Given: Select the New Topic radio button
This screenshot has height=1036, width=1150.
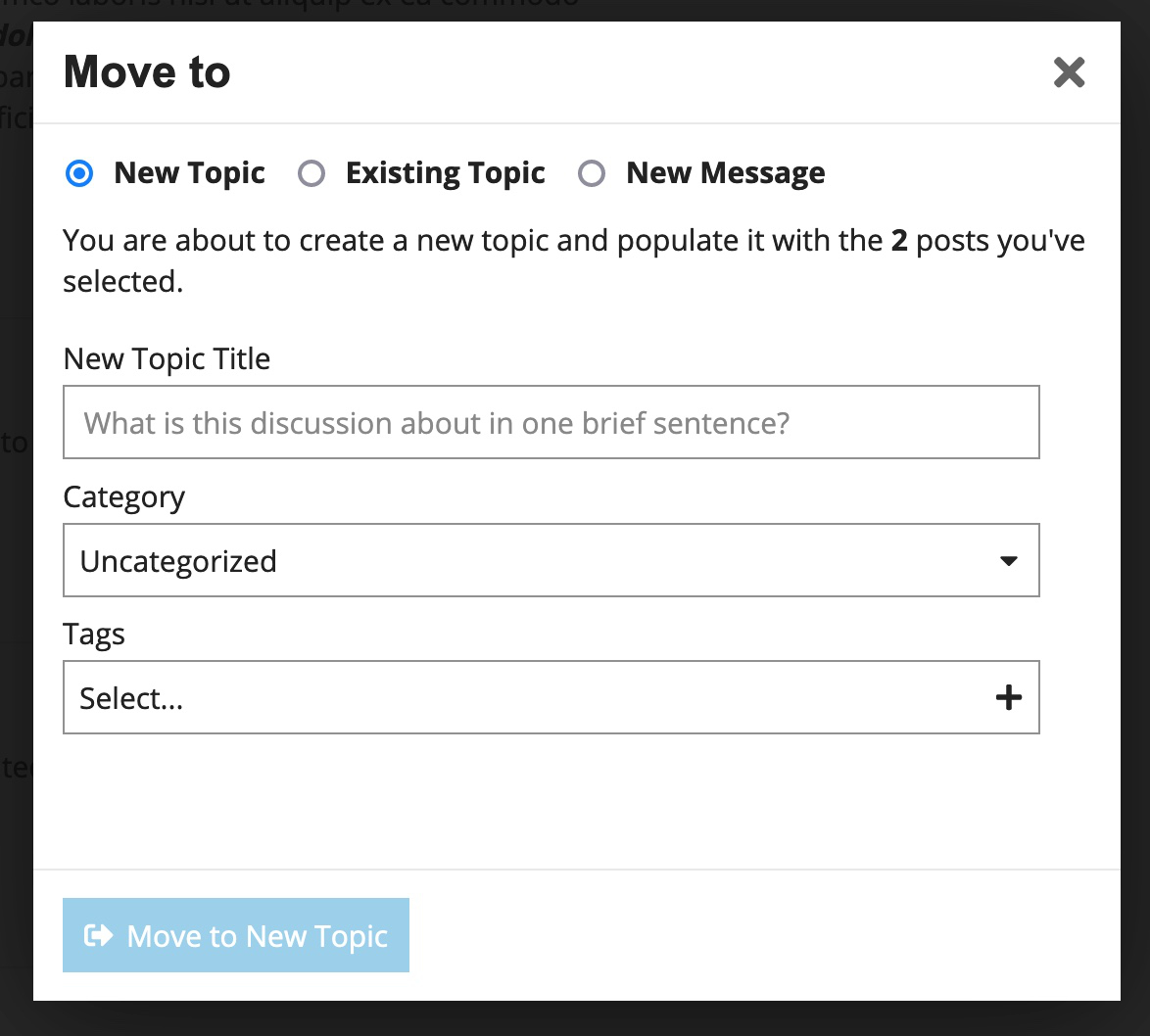Looking at the screenshot, I should tap(78, 173).
